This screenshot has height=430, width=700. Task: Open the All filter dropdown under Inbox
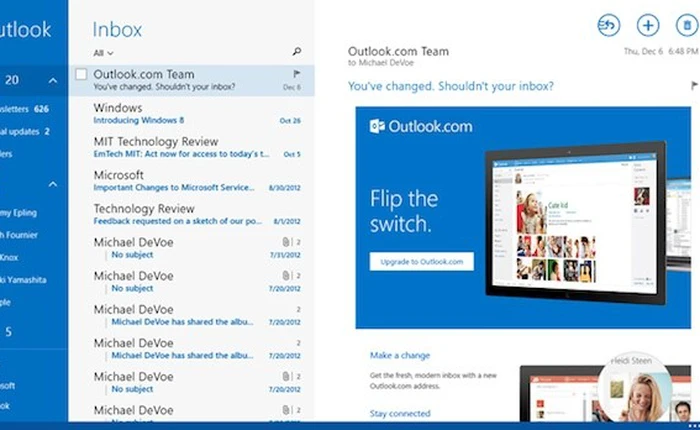point(103,53)
